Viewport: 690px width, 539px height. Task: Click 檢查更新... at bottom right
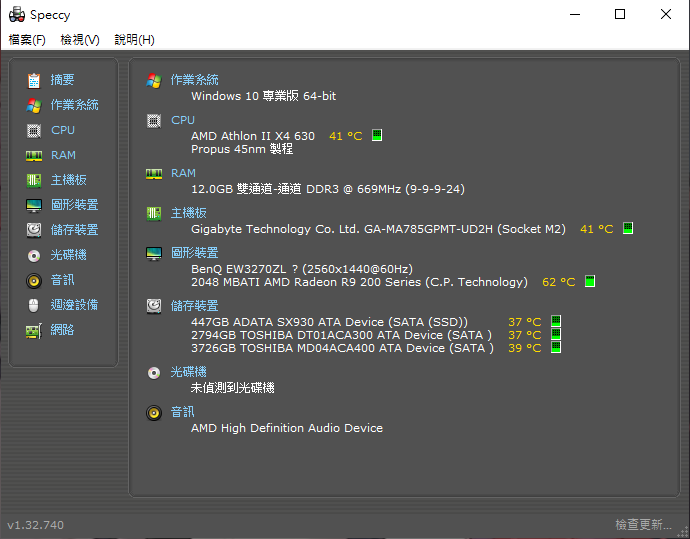643,524
